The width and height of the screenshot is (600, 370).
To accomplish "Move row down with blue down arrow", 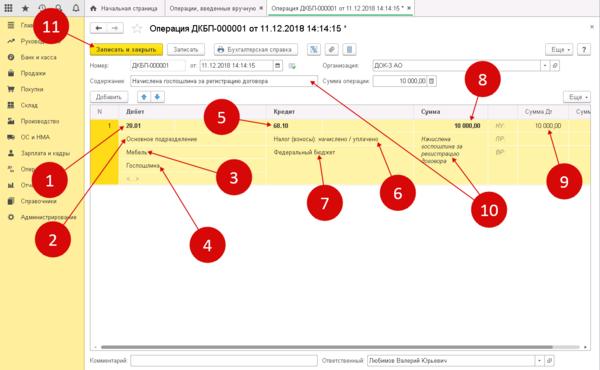I will pos(157,97).
